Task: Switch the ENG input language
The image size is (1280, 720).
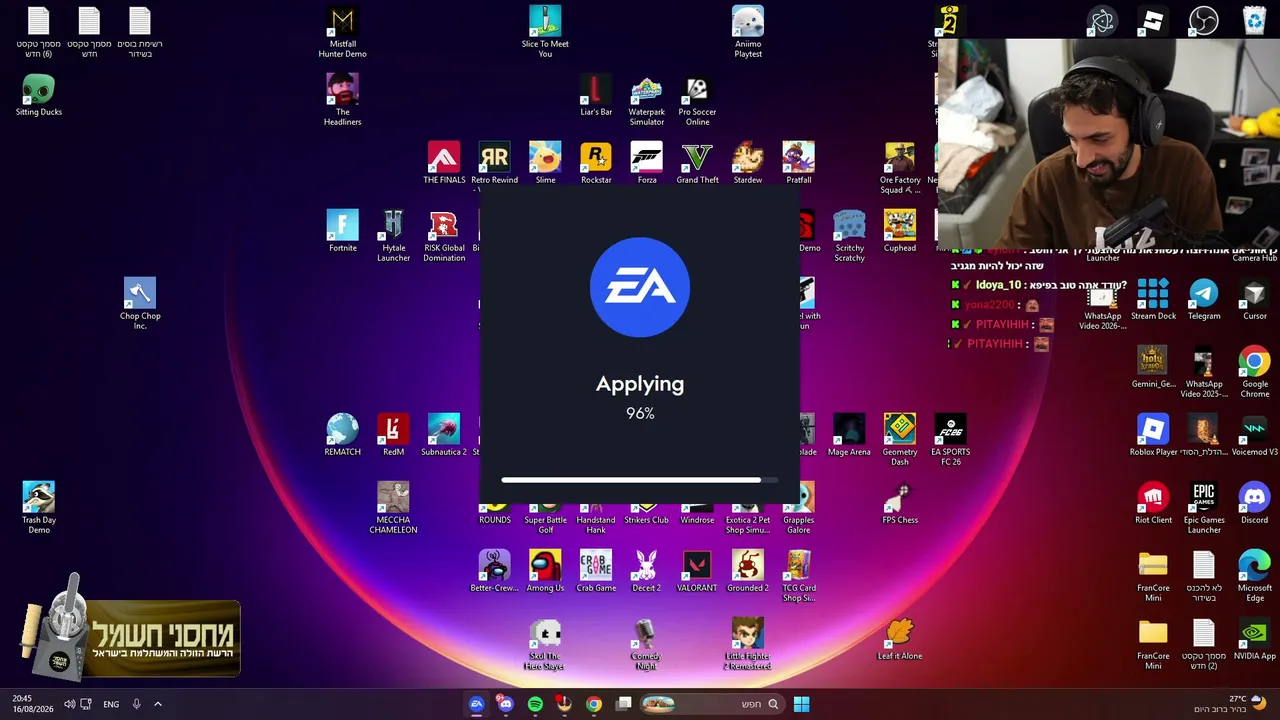Action: point(111,704)
